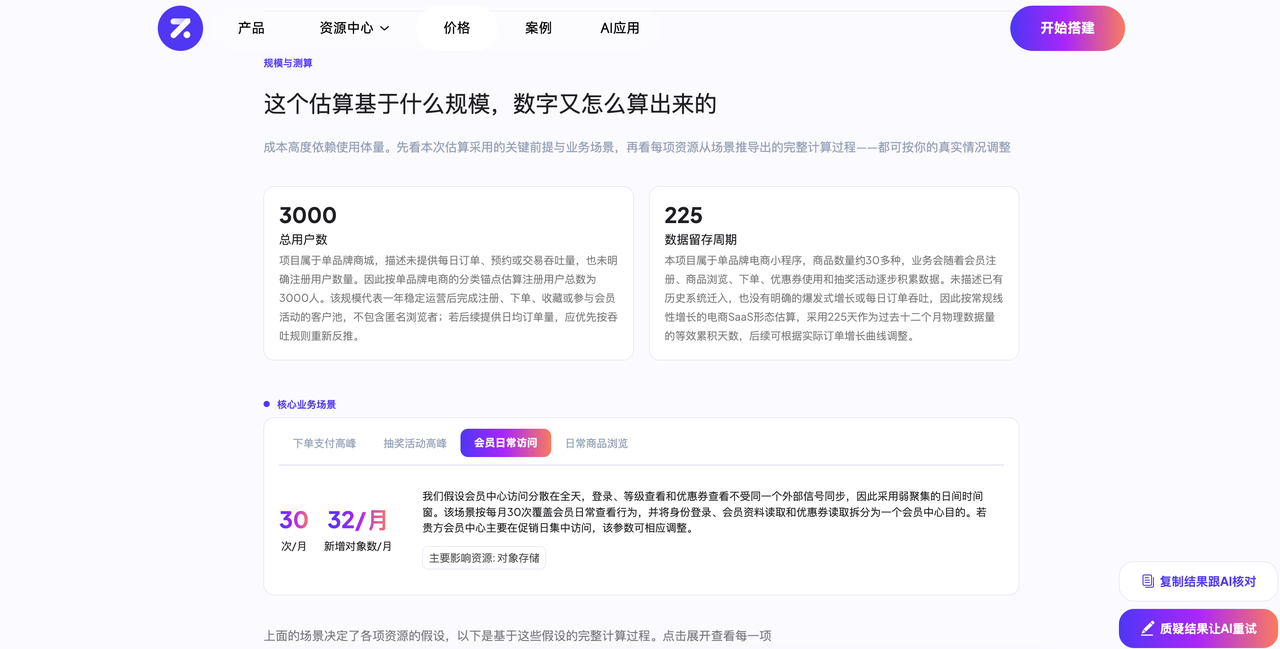Expand the 资源中心 dropdown chevron

coord(385,29)
